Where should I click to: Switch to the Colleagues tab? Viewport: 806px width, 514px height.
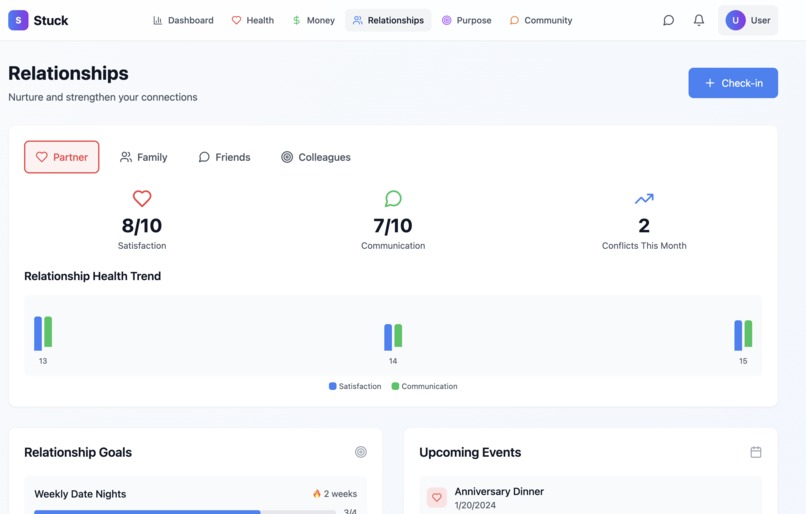[316, 157]
